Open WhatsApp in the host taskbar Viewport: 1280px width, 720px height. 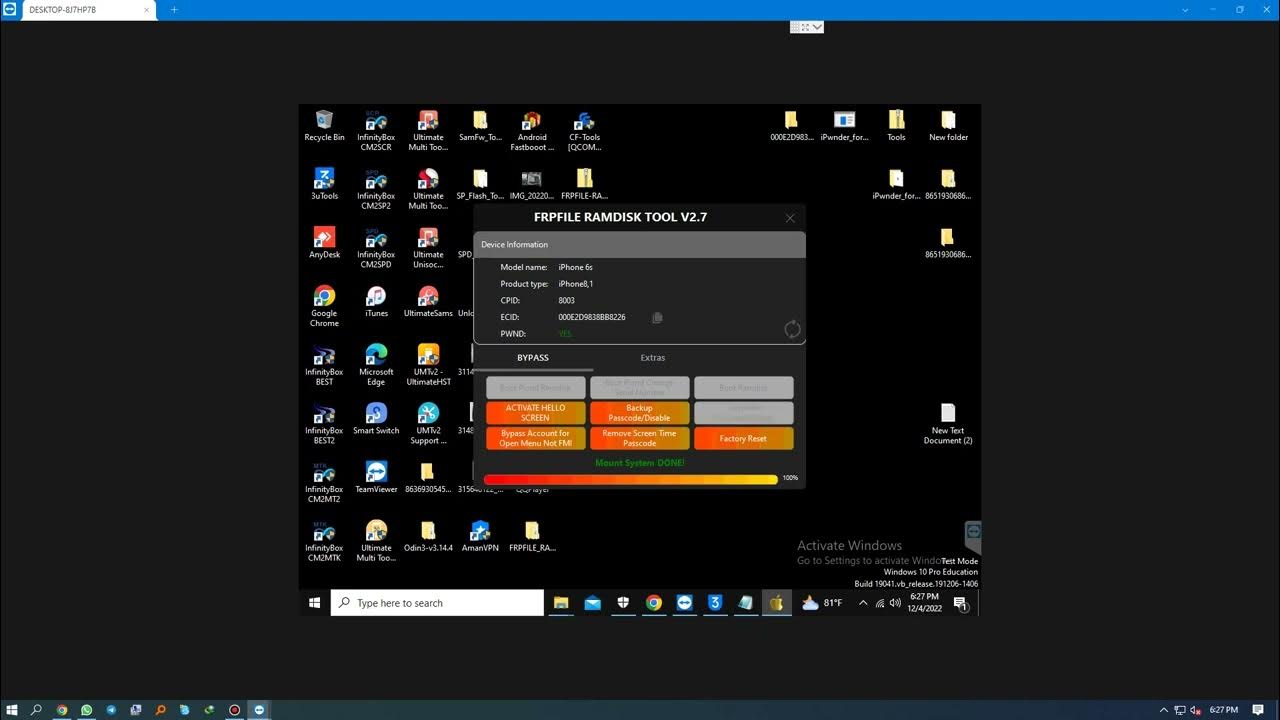click(x=86, y=710)
